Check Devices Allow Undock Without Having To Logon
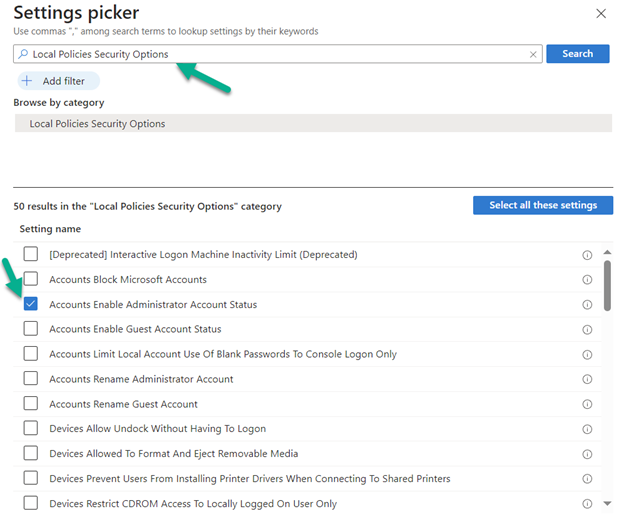Image resolution: width=624 pixels, height=529 pixels. (31, 428)
